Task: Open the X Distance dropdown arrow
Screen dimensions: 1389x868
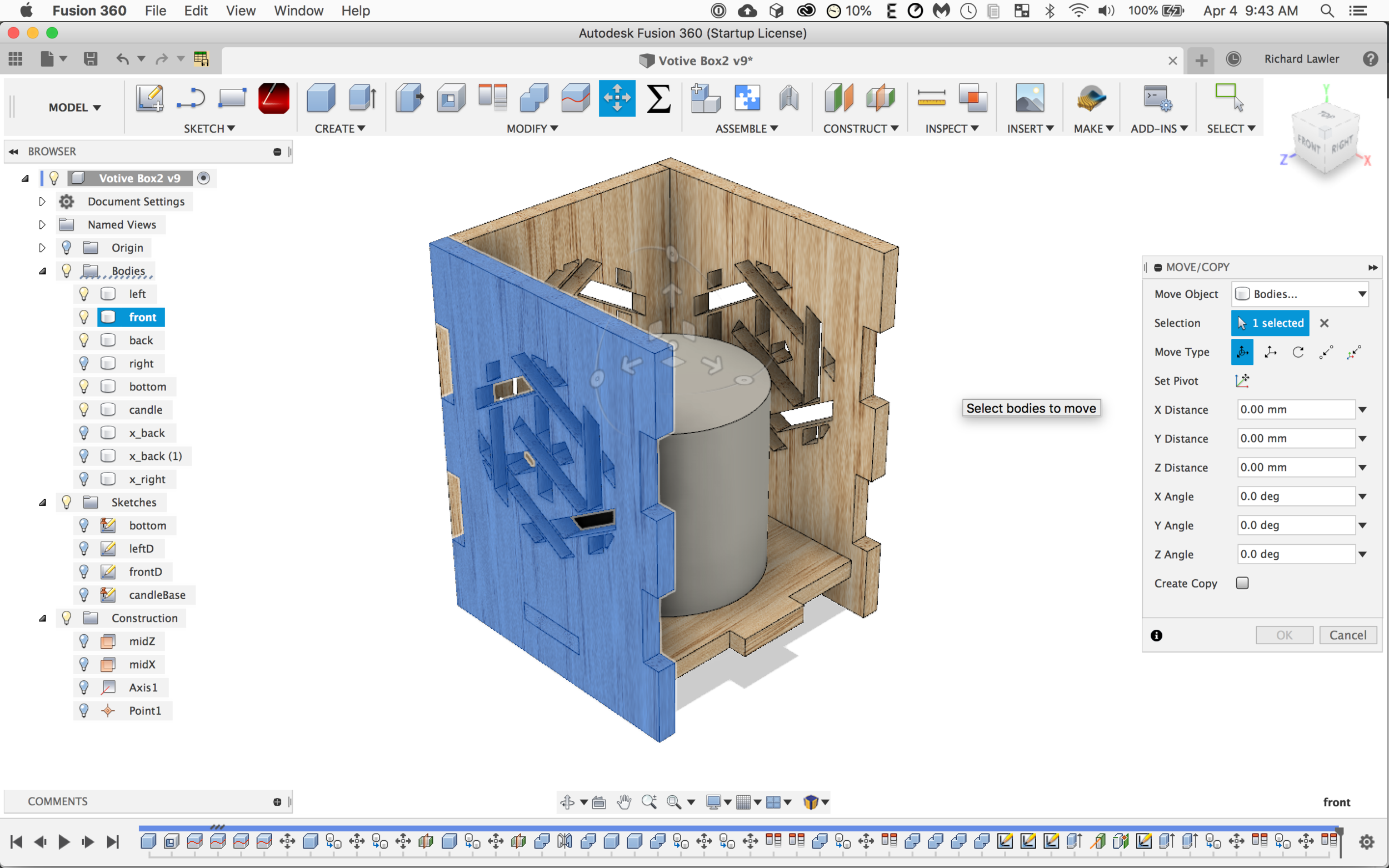Action: point(1362,409)
